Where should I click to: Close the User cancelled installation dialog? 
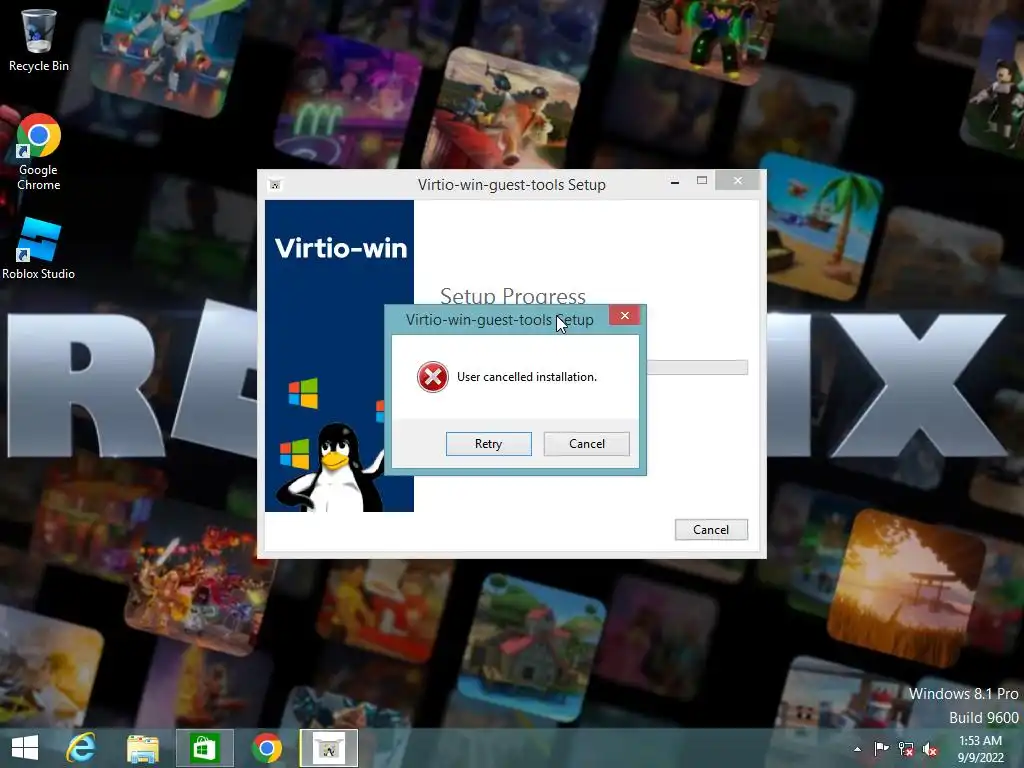coord(624,315)
